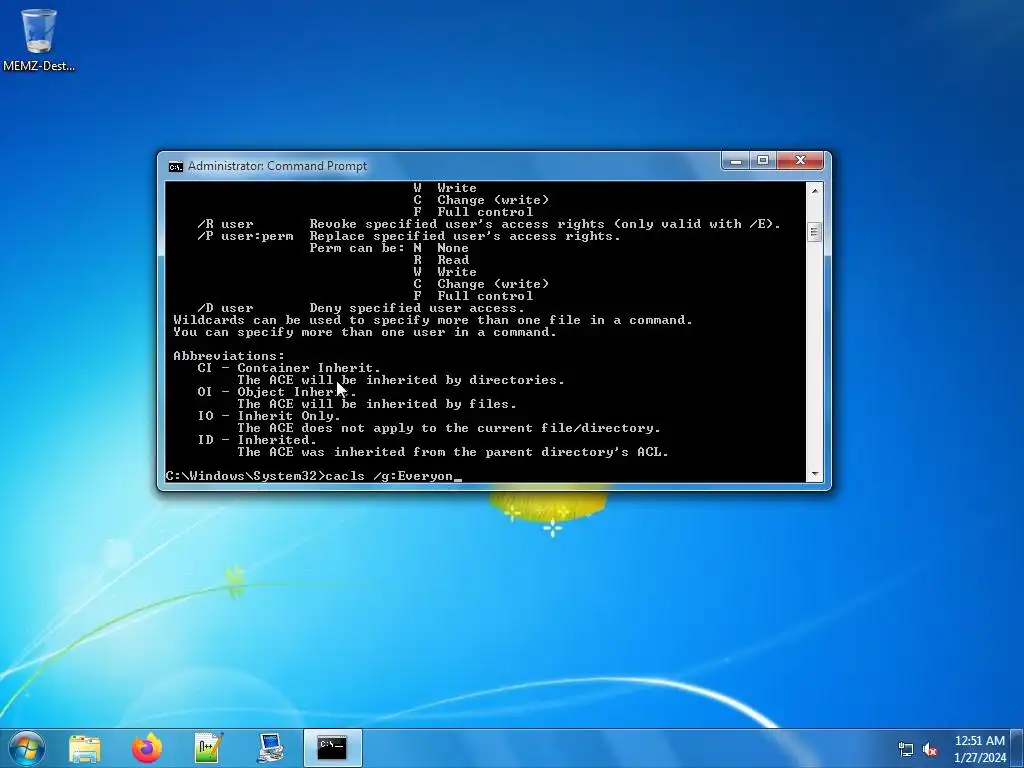Click the '/D user' option text
The width and height of the screenshot is (1024, 768).
(225, 308)
